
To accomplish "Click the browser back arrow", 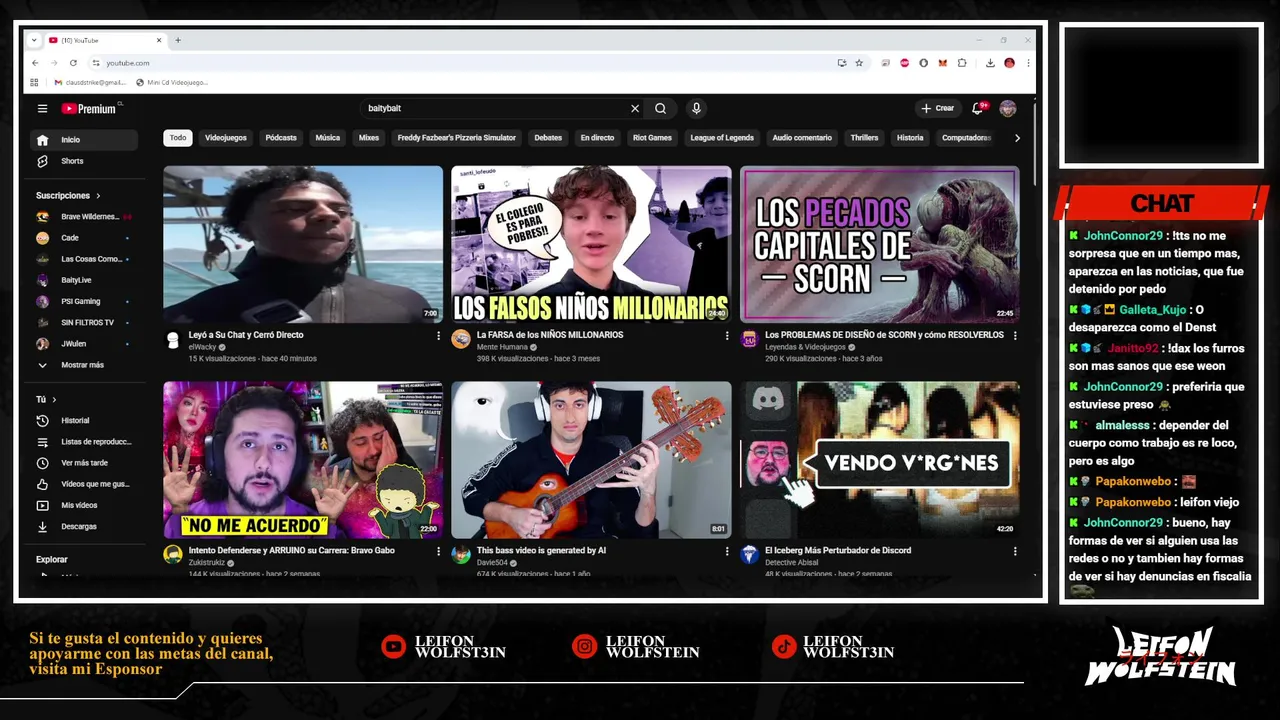I will 35,63.
